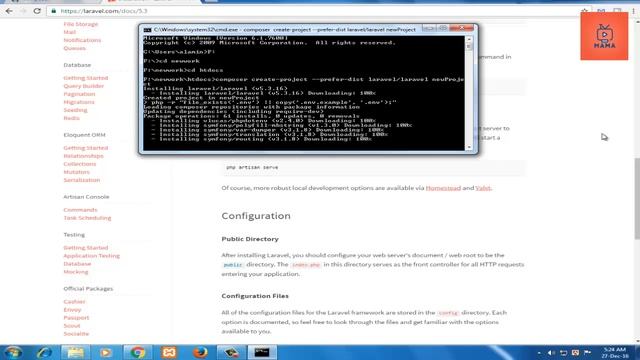Open the Passport package link
The width and height of the screenshot is (640, 360).
click(76, 318)
